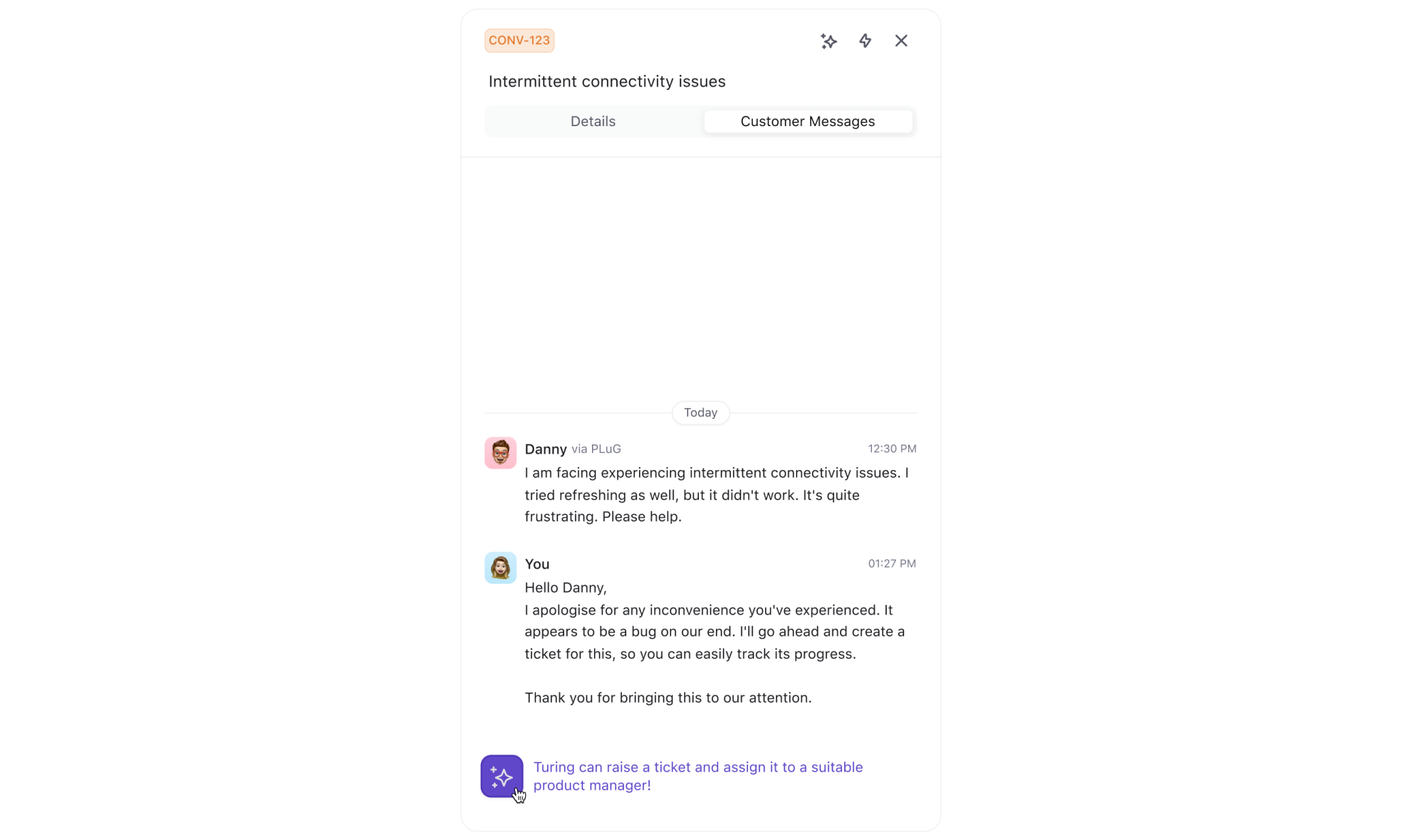
Task: Click assign to suitable product manager link
Action: coord(698,775)
